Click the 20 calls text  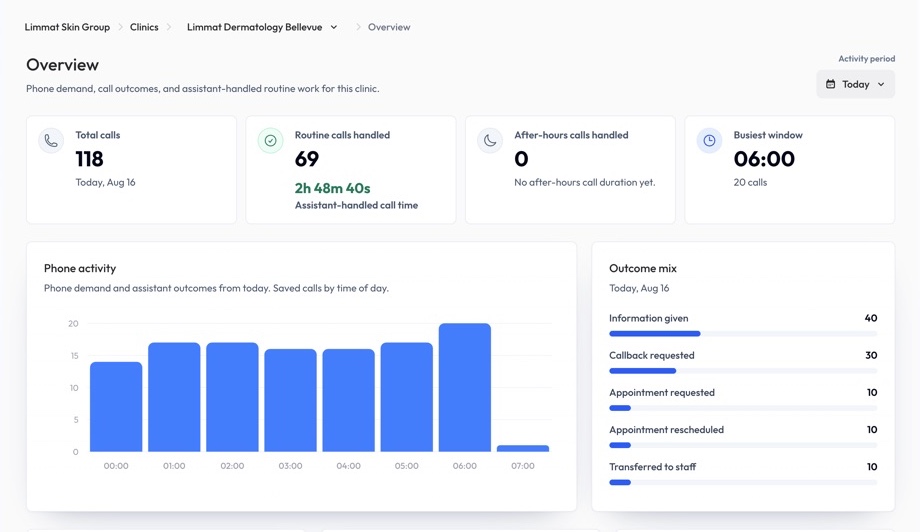[x=750, y=182]
